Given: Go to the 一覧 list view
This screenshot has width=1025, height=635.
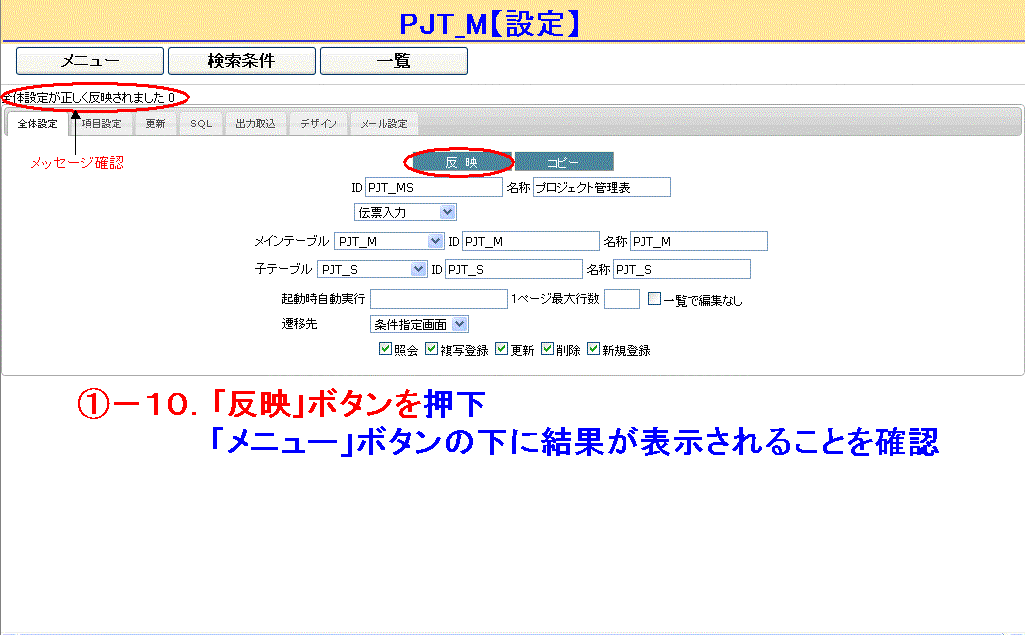Looking at the screenshot, I should click(393, 61).
